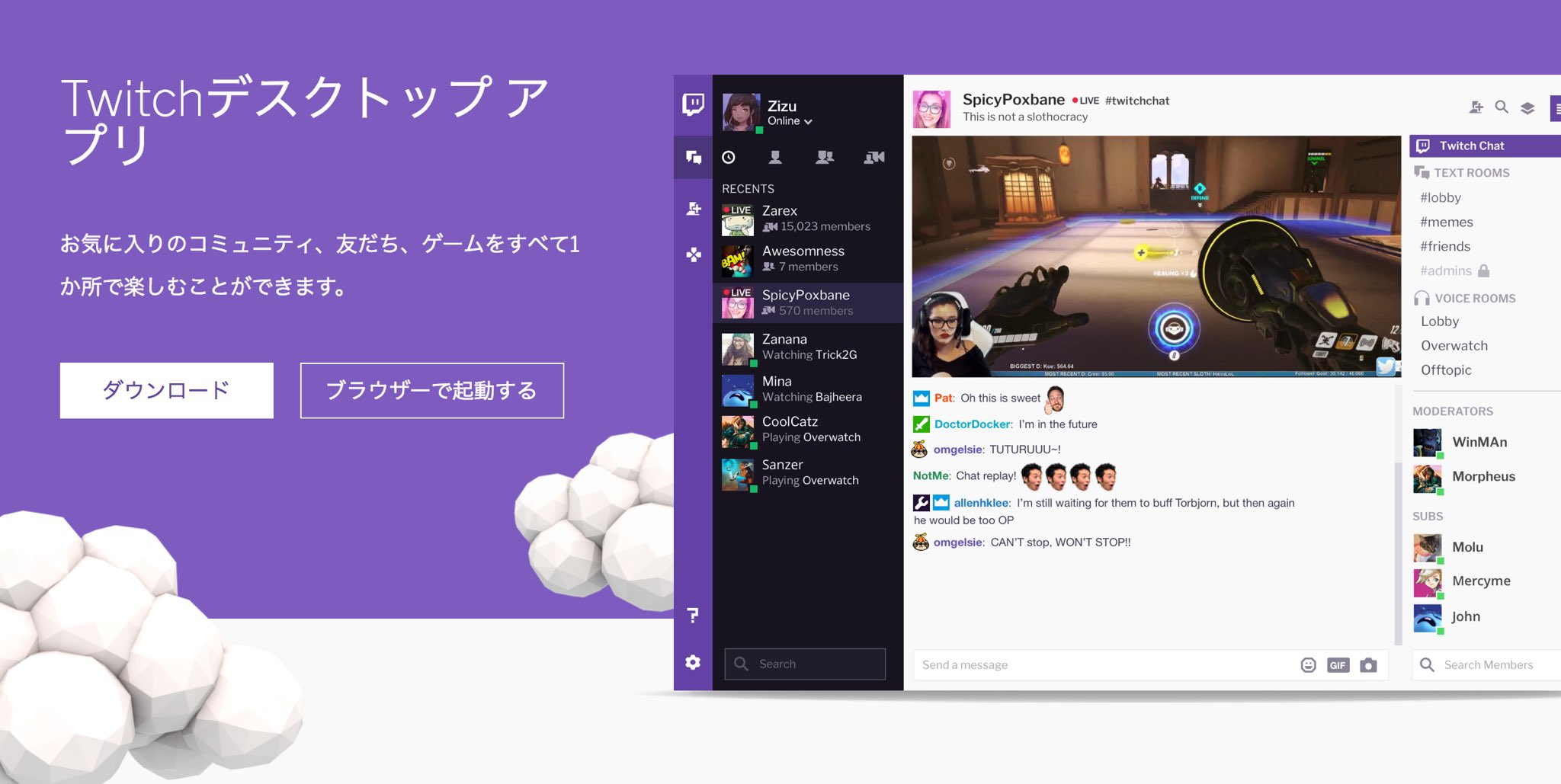1561x784 pixels.
Task: Click the wrench badge beside allenhklee
Action: 921,503
